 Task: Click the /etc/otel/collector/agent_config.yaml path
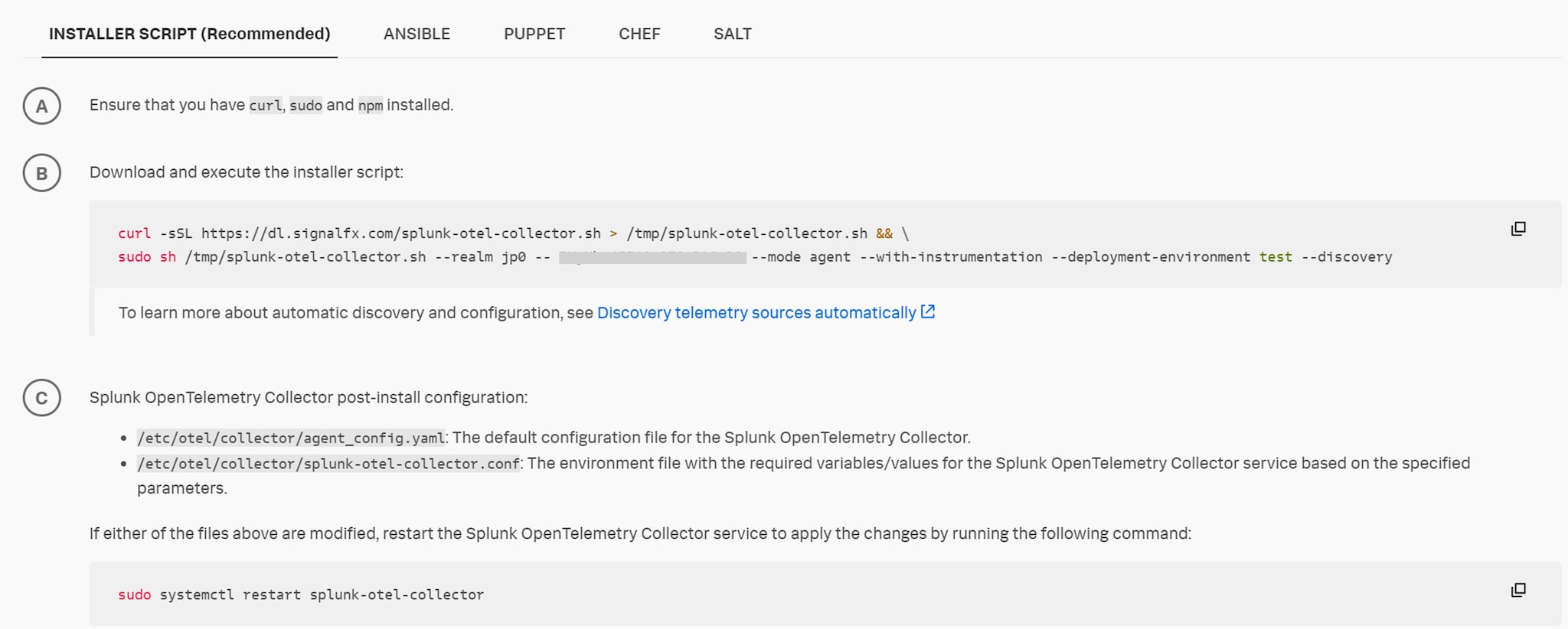[291, 438]
